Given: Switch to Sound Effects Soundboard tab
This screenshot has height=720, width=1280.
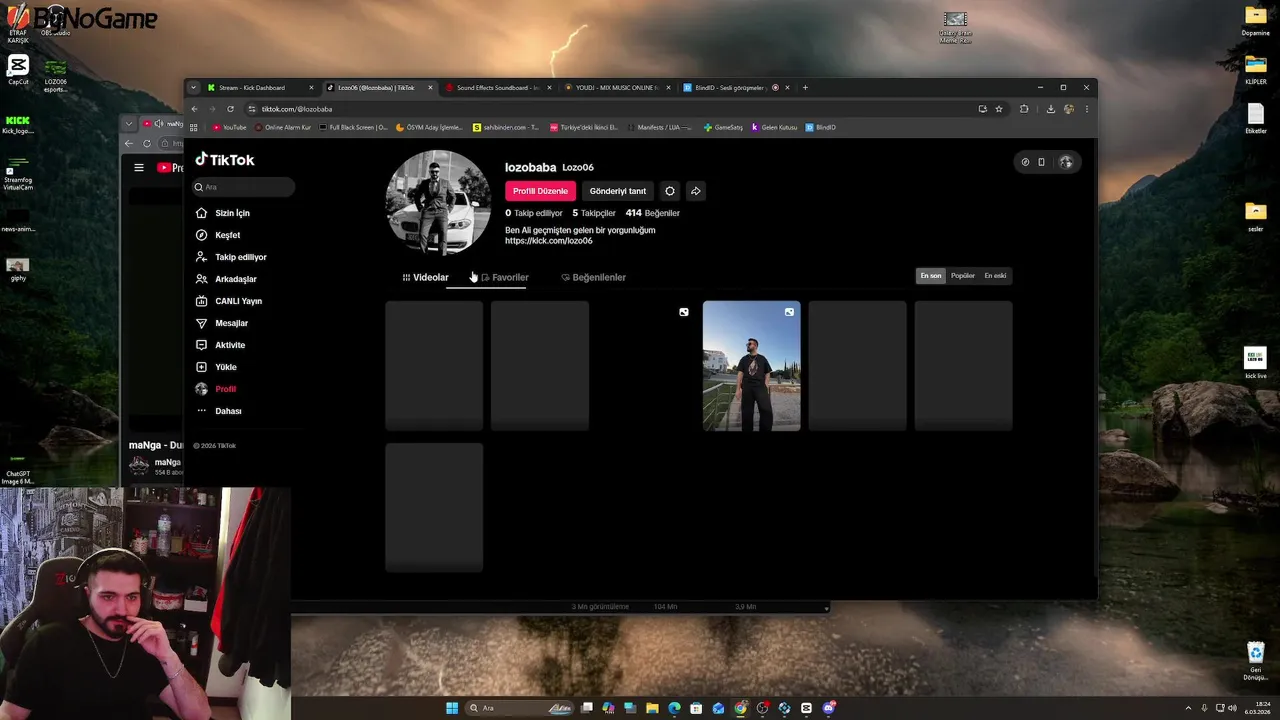Looking at the screenshot, I should (x=498, y=88).
